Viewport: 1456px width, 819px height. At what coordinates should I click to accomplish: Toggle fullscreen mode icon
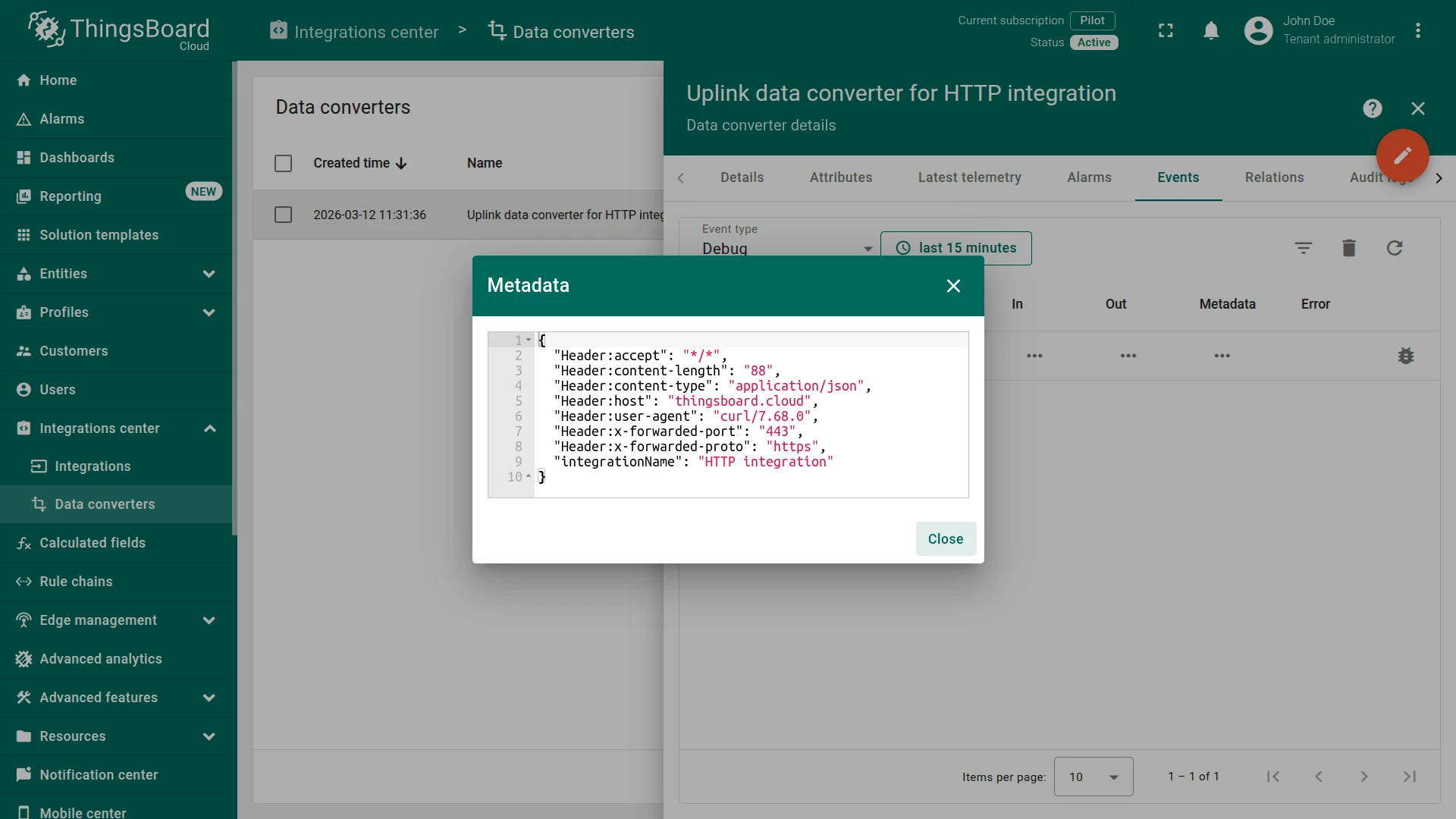coord(1166,31)
